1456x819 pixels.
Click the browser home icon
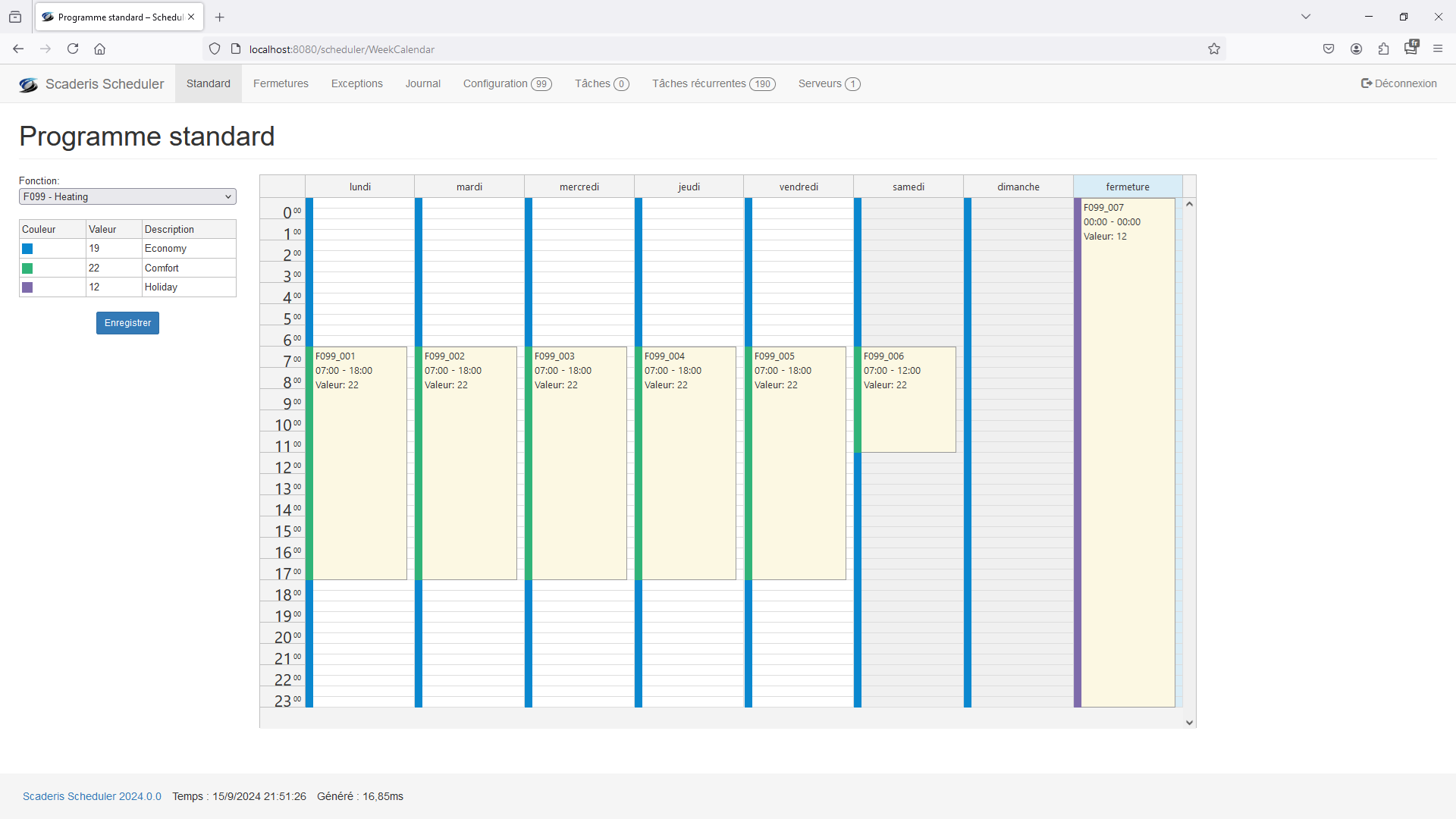(x=99, y=49)
